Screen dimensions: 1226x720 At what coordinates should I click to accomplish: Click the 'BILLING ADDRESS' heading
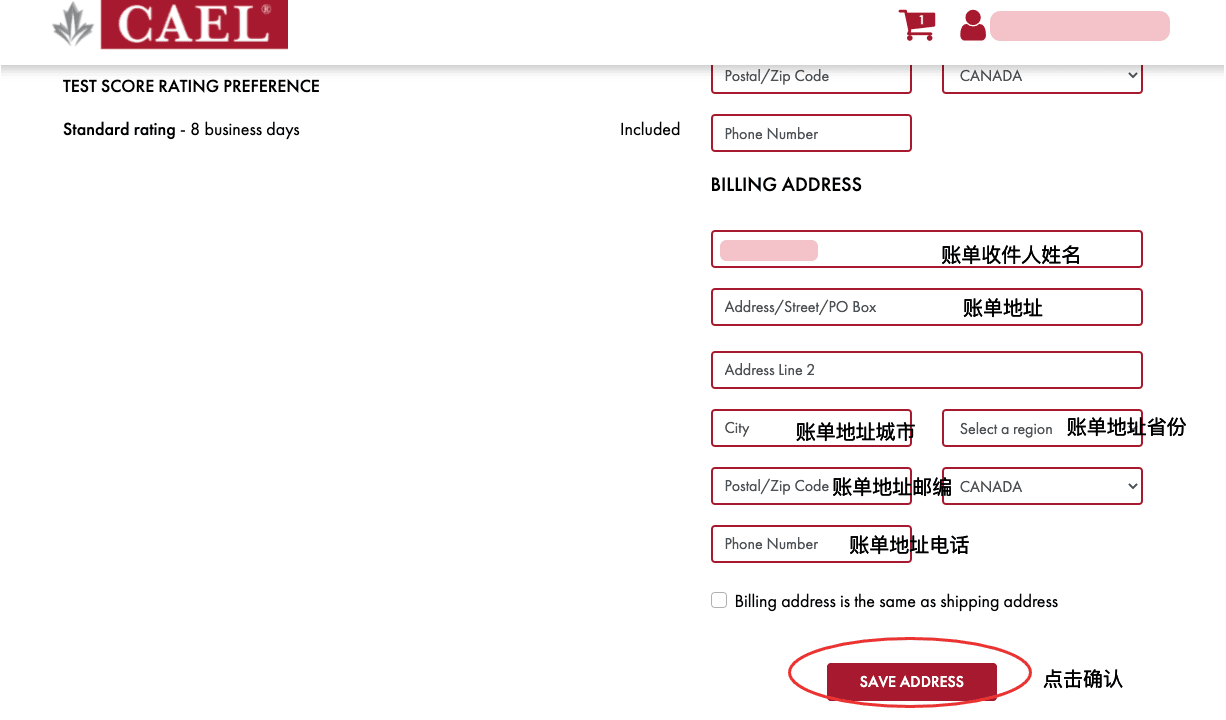pos(786,185)
